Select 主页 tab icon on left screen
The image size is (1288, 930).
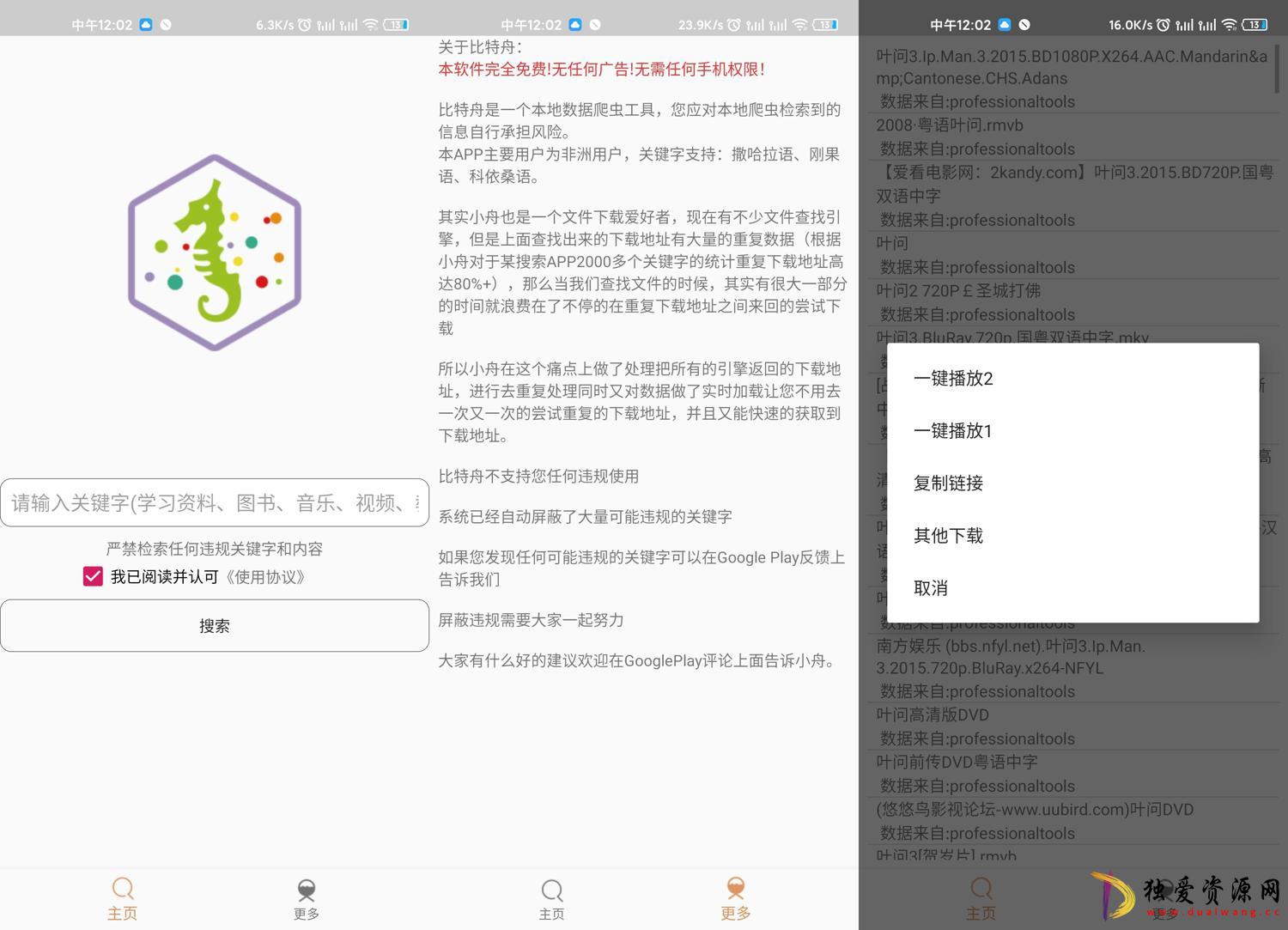[123, 898]
